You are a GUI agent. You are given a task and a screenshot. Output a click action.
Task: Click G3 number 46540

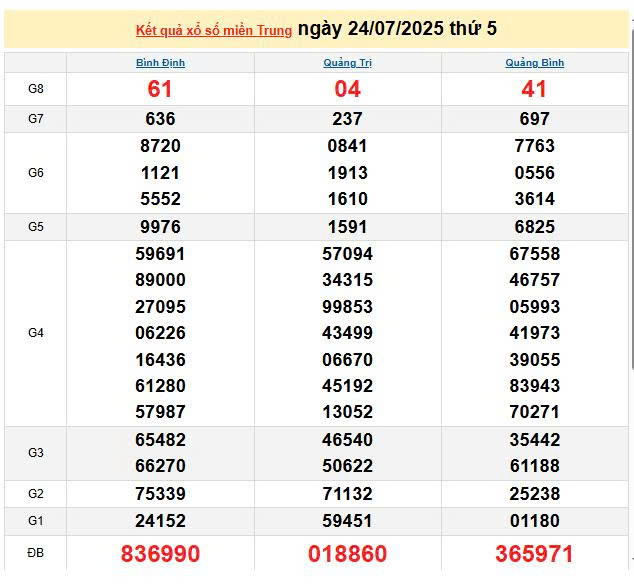[347, 440]
